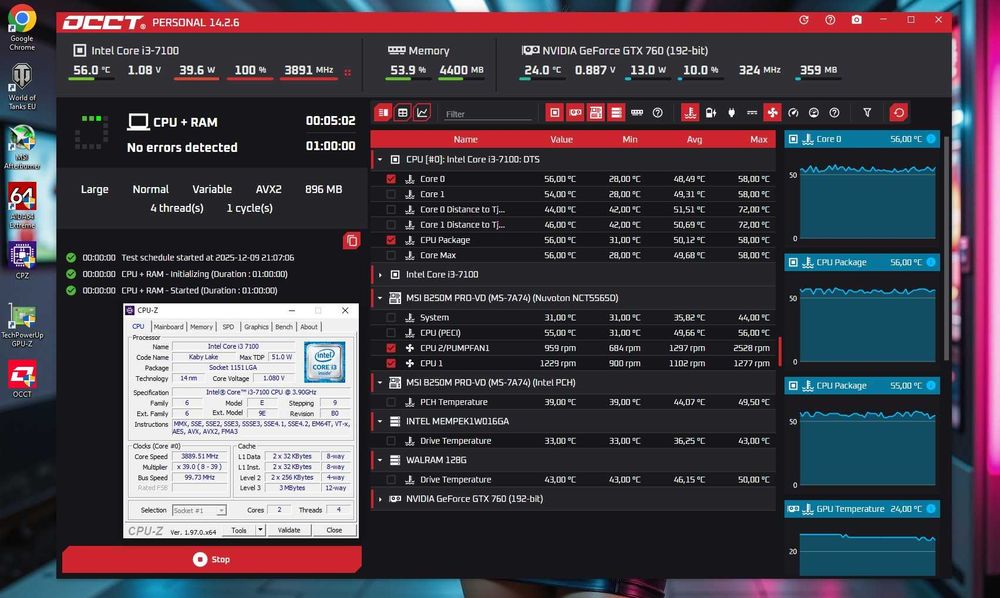This screenshot has height=598, width=1000.
Task: Click info icon on GPU Temperature graph
Action: tap(930, 509)
